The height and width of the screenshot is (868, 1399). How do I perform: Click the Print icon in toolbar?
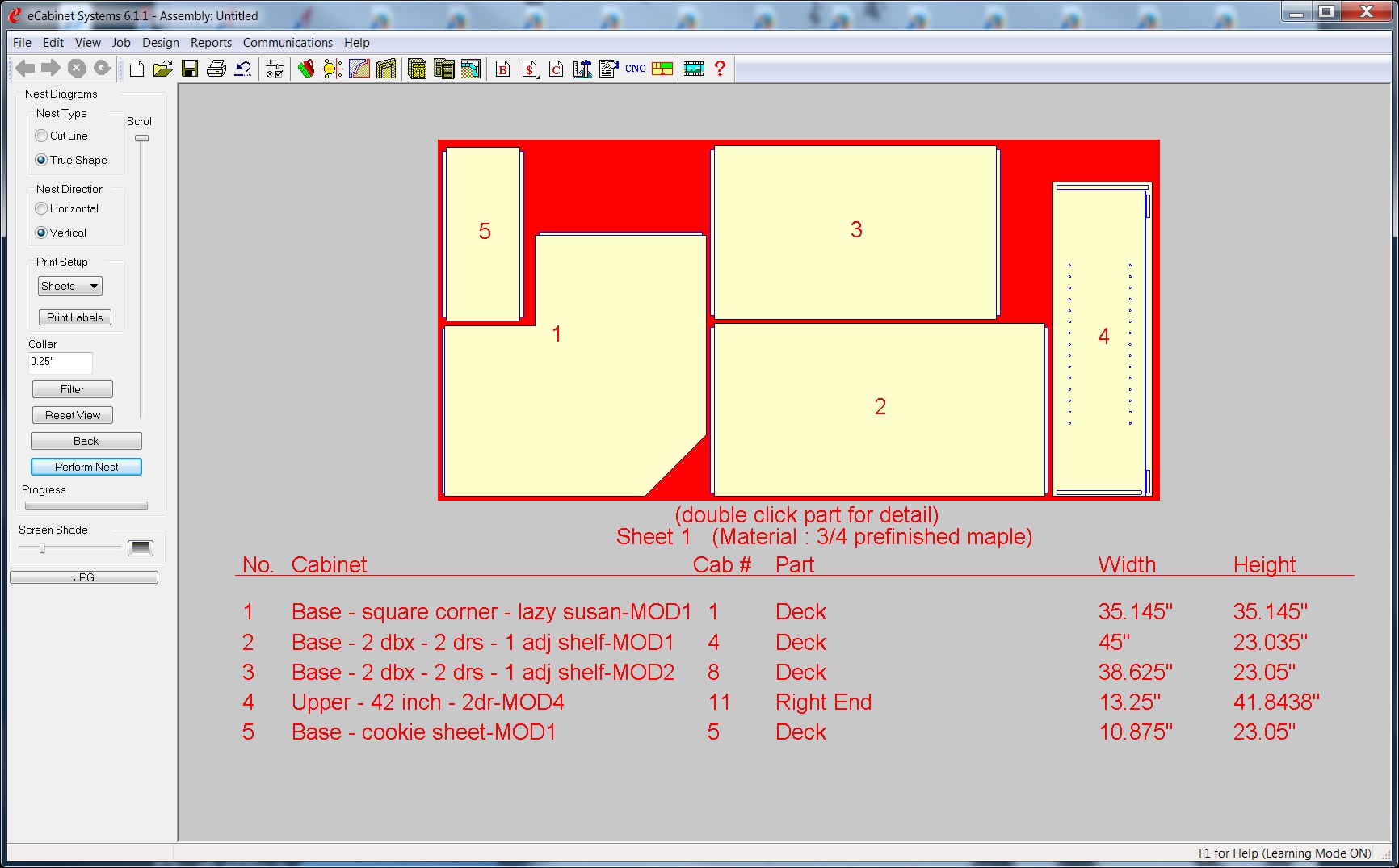(x=216, y=69)
